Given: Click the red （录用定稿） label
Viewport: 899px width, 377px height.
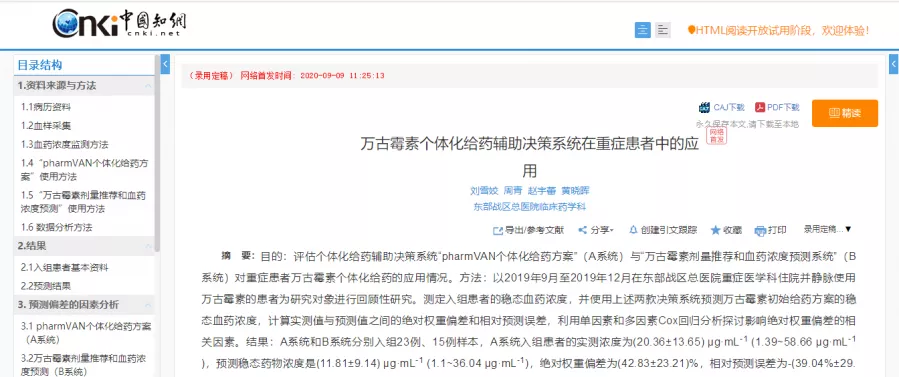Looking at the screenshot, I should point(211,76).
